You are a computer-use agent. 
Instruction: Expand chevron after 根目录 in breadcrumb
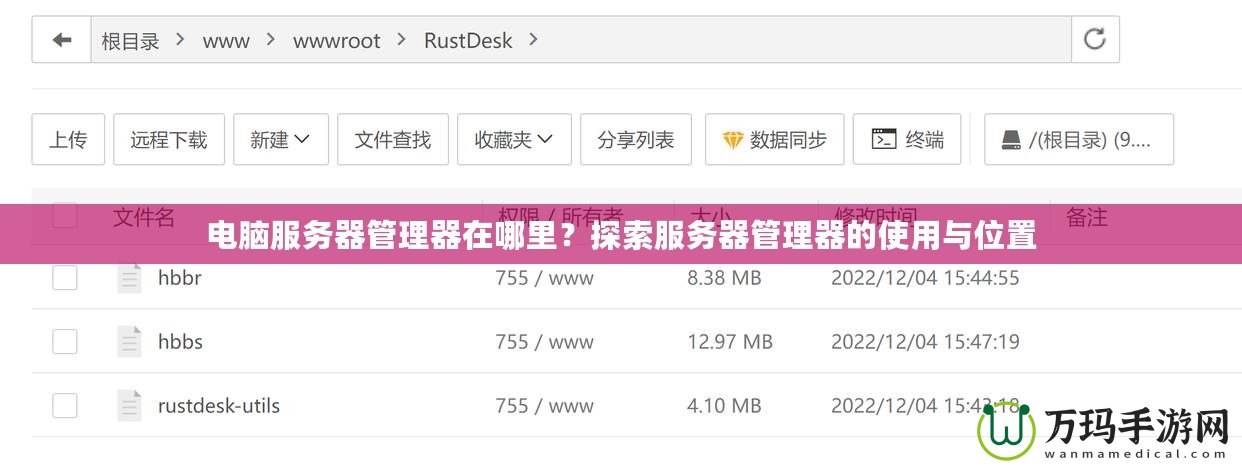pyautogui.click(x=180, y=40)
